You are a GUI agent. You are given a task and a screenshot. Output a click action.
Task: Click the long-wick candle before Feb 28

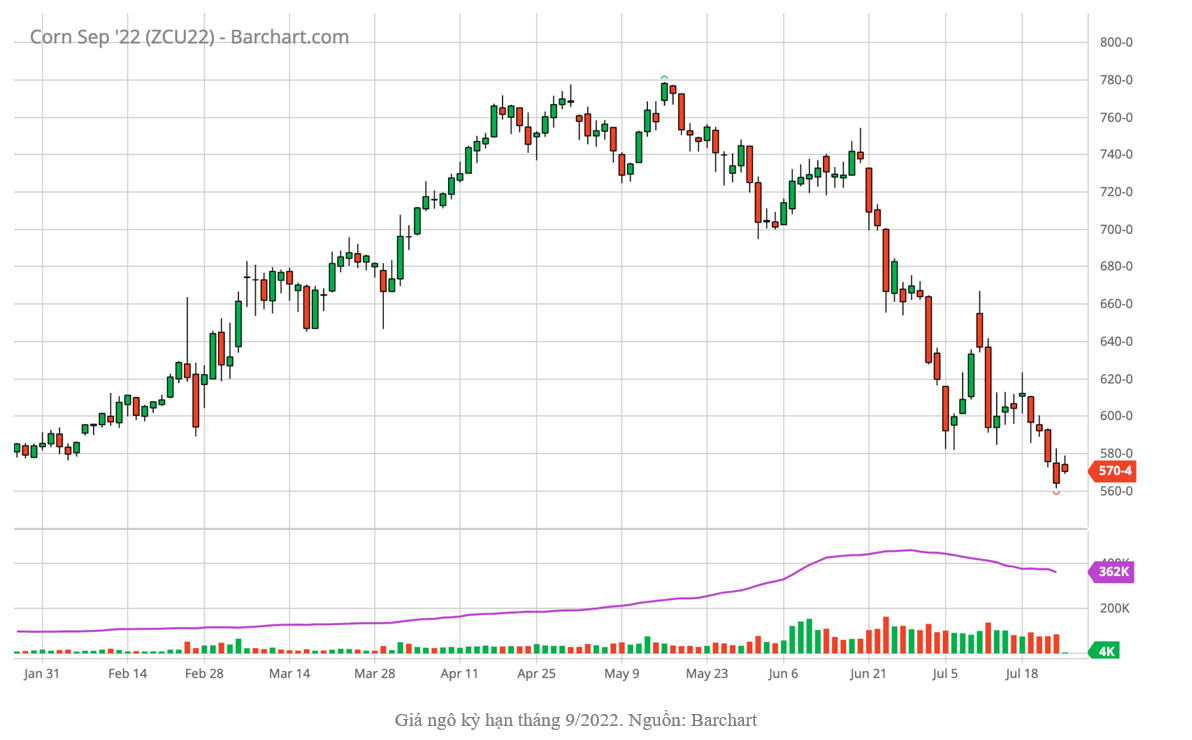pyautogui.click(x=187, y=350)
